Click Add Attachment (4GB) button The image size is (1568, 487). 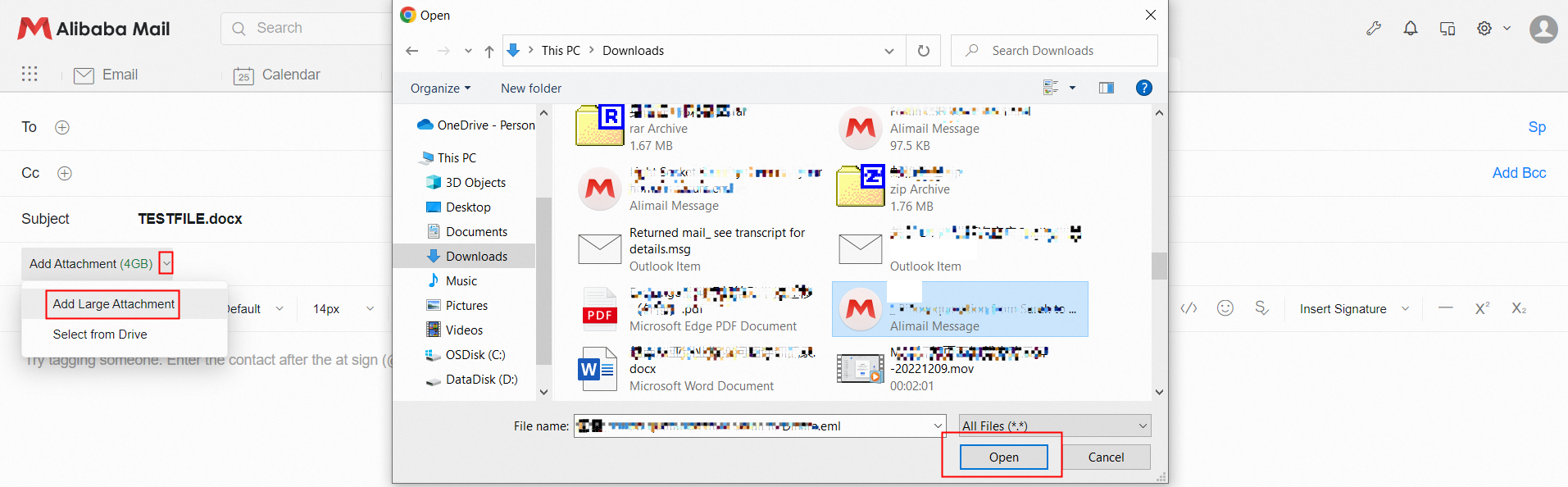(x=90, y=263)
